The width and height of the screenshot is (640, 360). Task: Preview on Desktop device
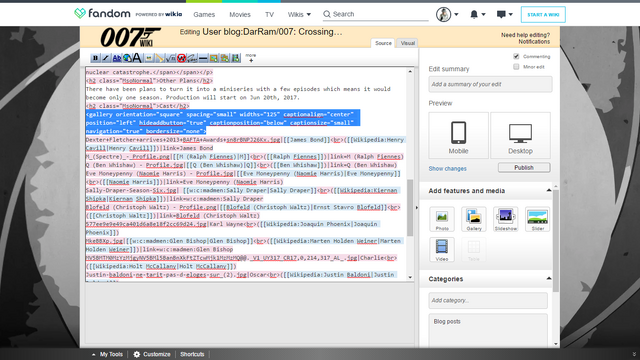(520, 136)
